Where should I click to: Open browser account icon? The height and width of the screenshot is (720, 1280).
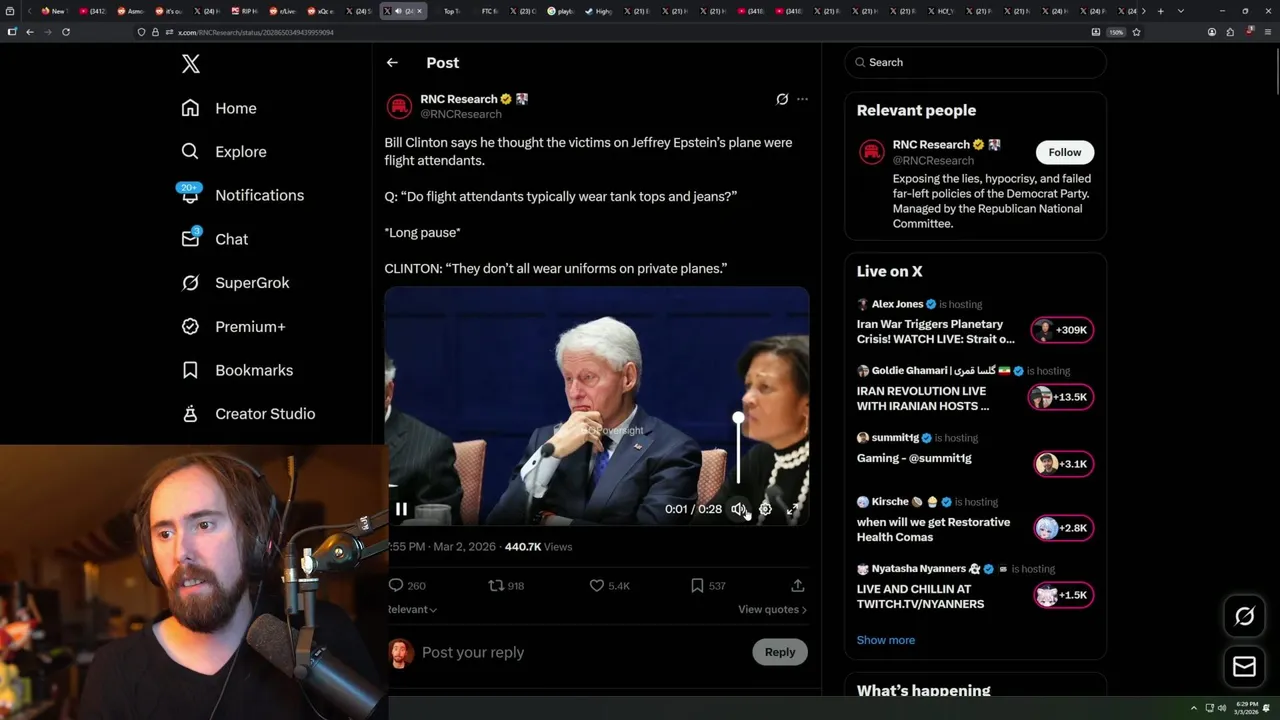[1212, 32]
